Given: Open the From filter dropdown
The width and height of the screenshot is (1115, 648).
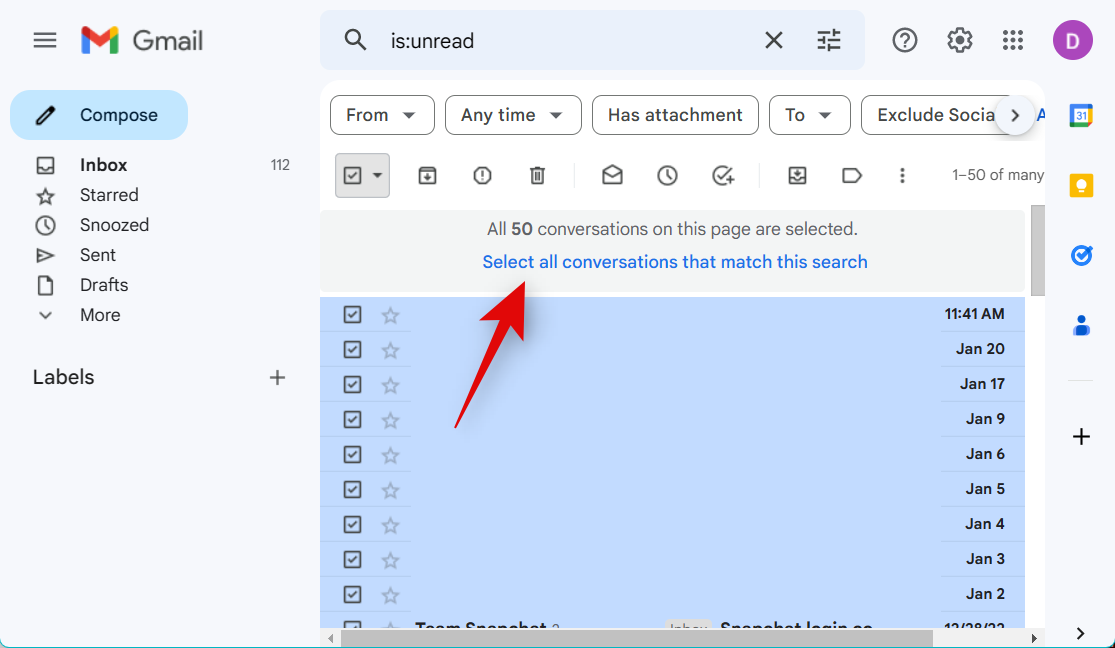Looking at the screenshot, I should pos(382,115).
